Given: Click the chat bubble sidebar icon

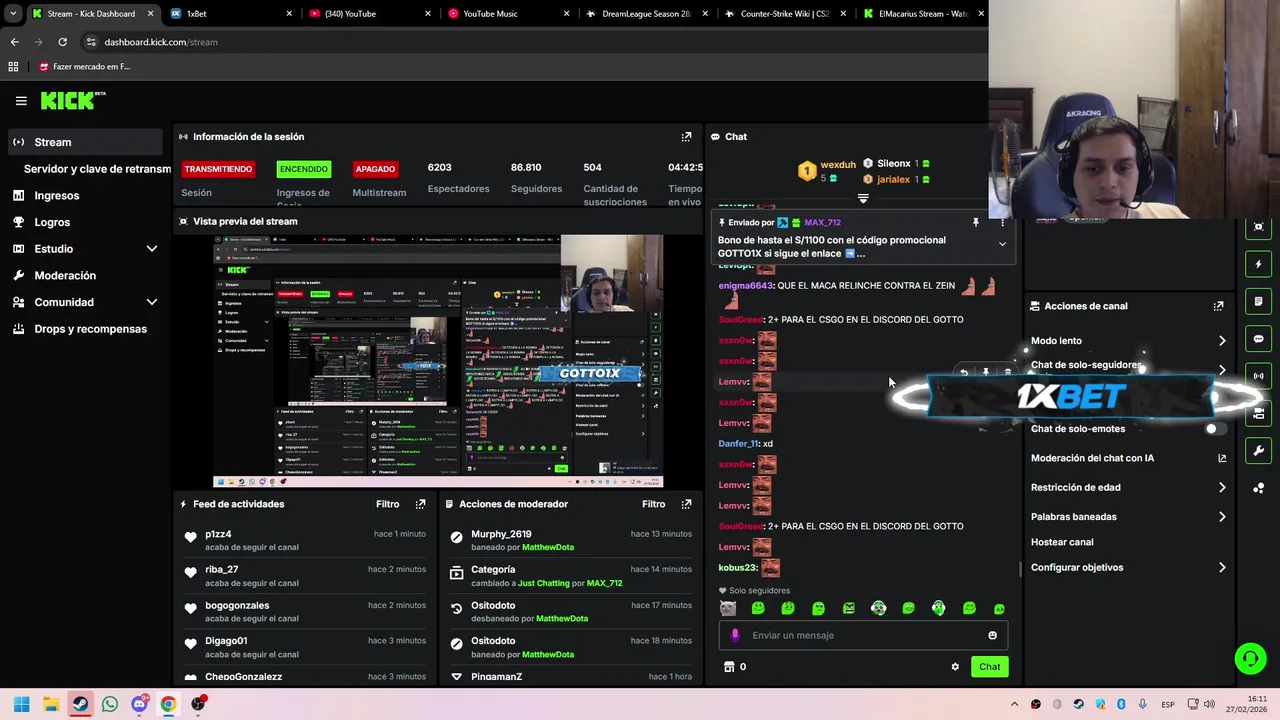Looking at the screenshot, I should tap(1258, 339).
